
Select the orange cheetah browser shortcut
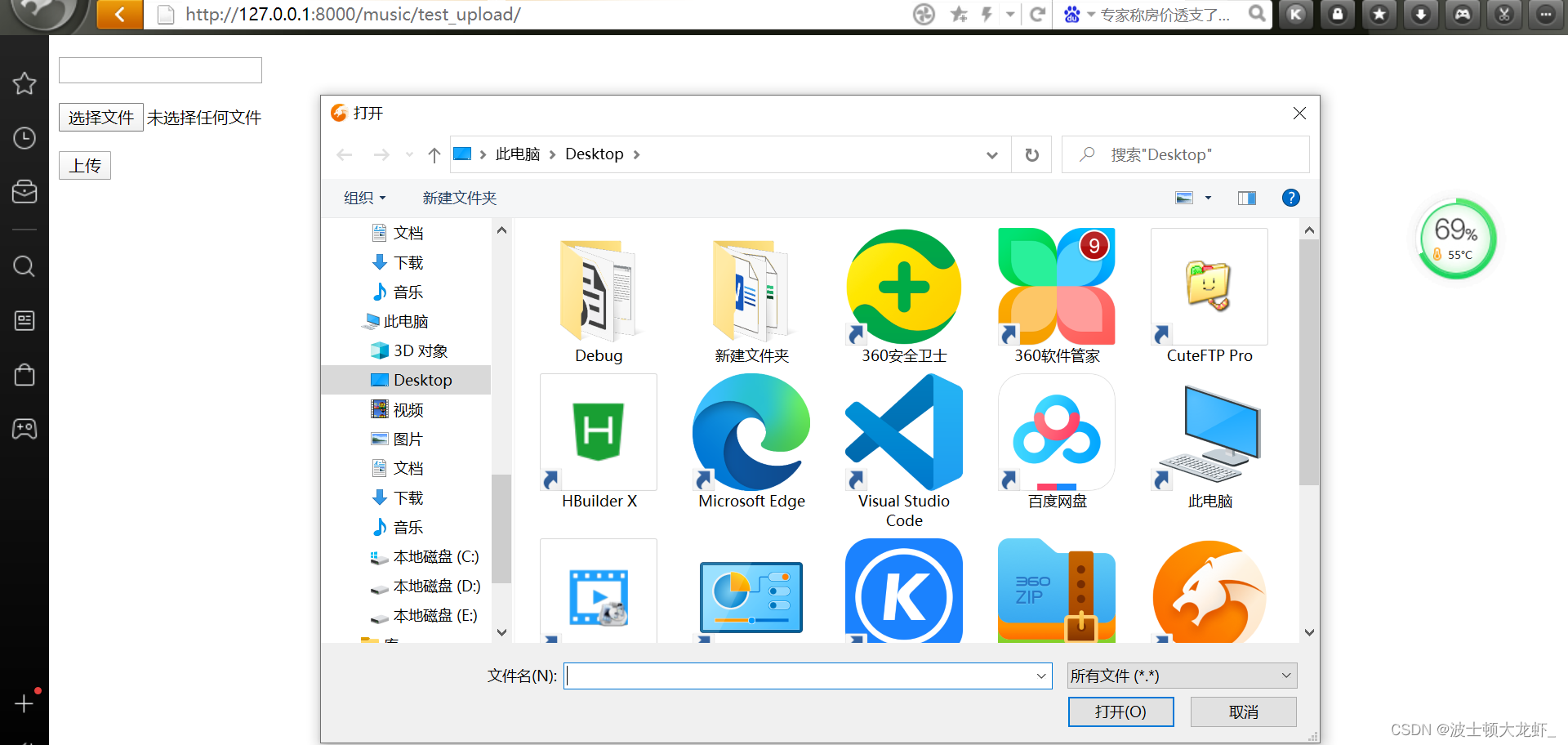point(1209,591)
